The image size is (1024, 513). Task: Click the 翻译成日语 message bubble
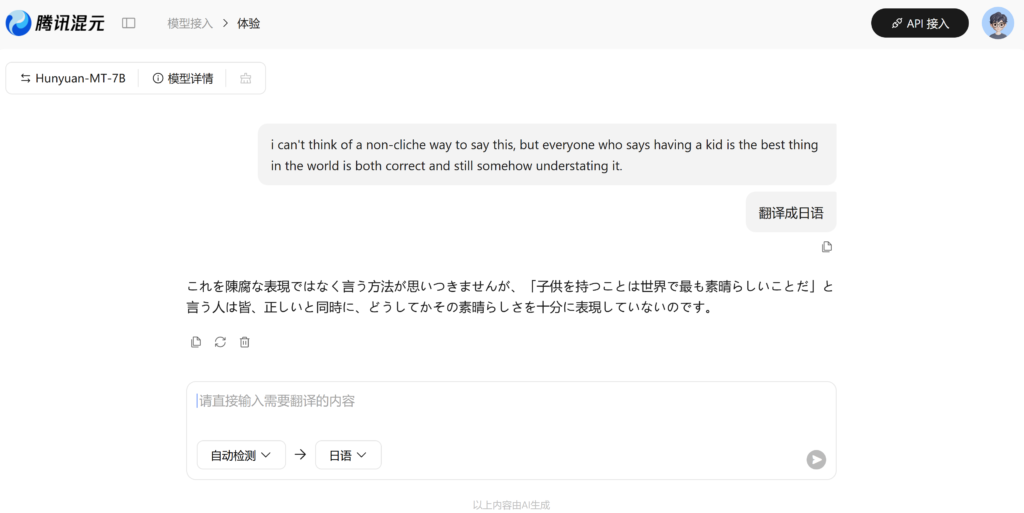point(791,212)
